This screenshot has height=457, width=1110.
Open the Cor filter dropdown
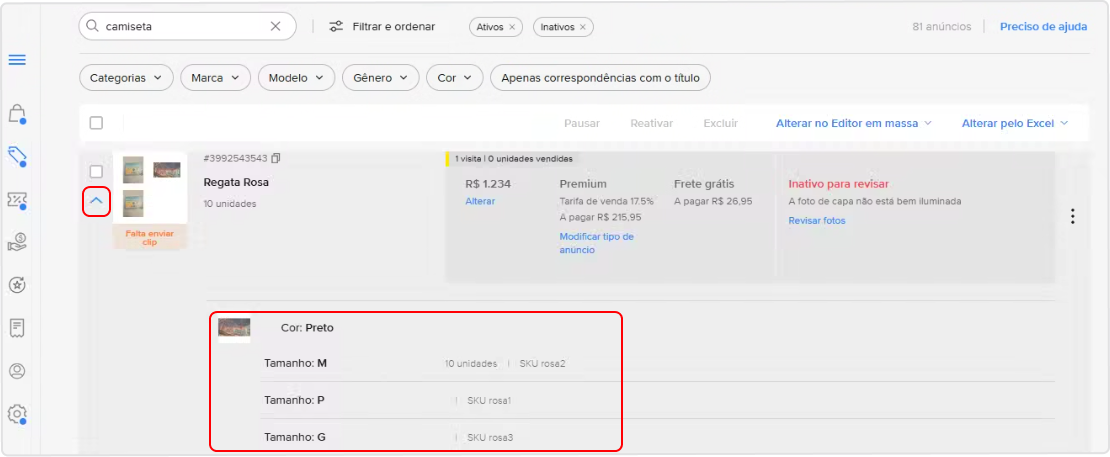pos(454,78)
